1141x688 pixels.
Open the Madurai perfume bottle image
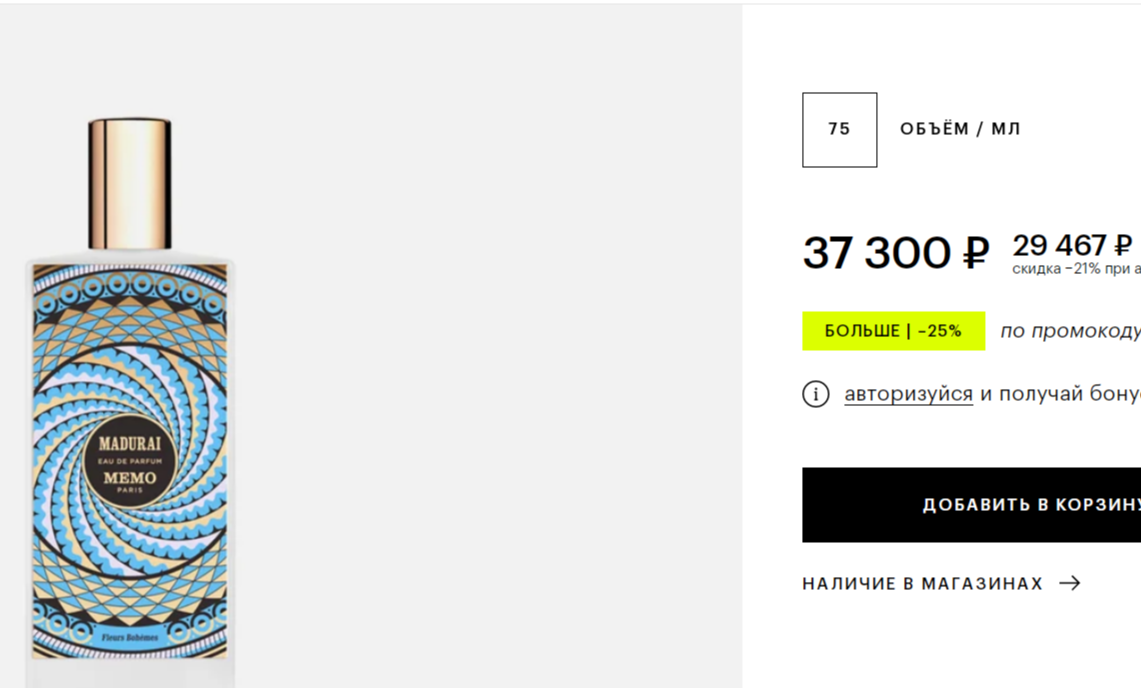pos(130,400)
